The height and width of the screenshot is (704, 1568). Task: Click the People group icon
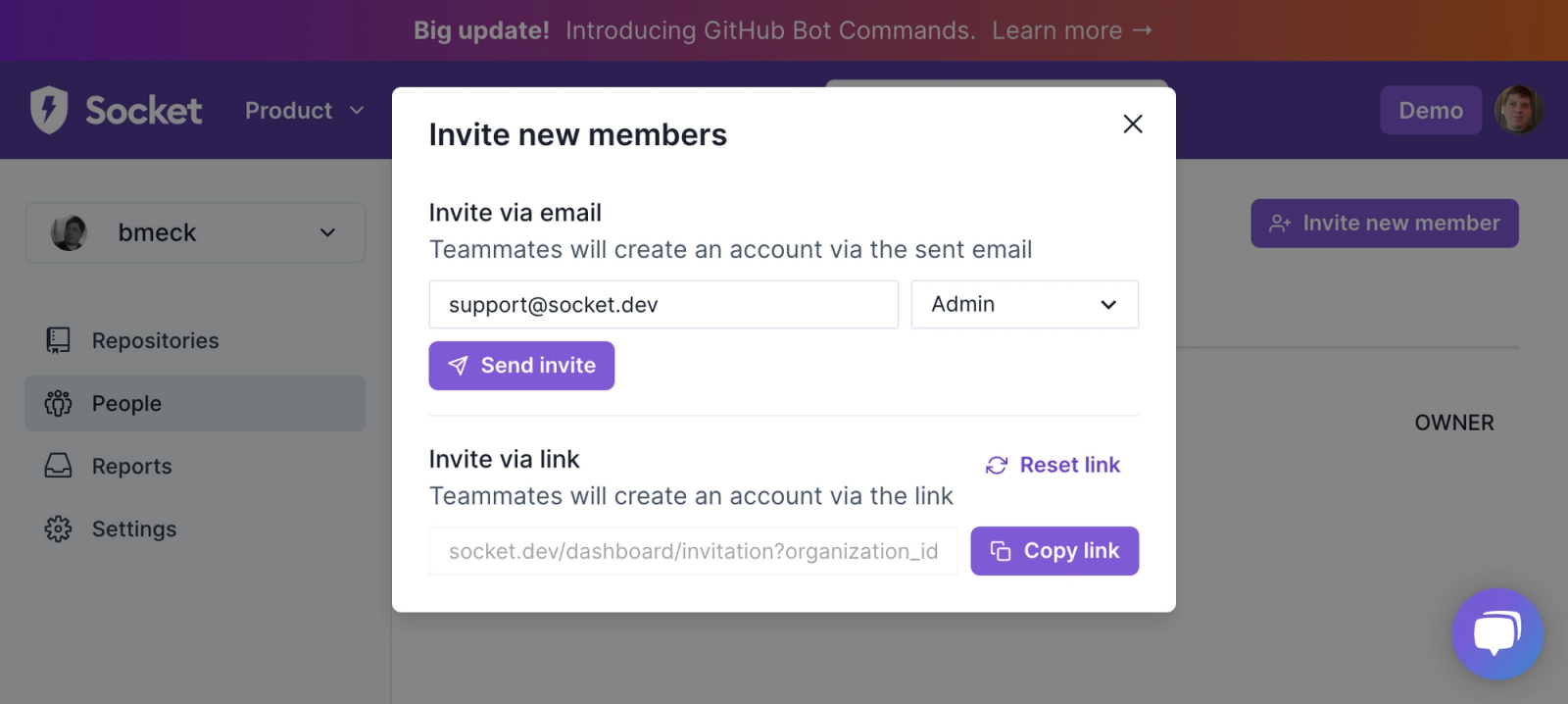coord(58,403)
